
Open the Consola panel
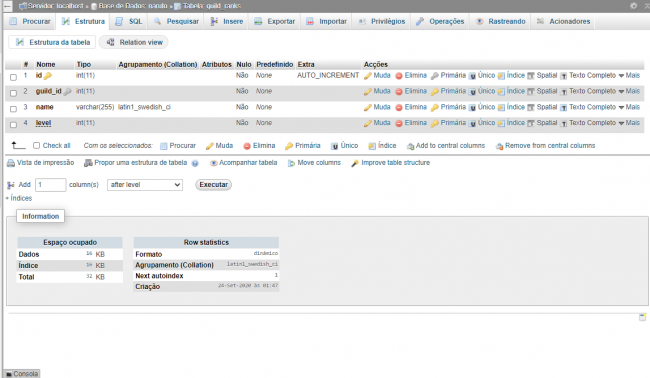[x=22, y=374]
